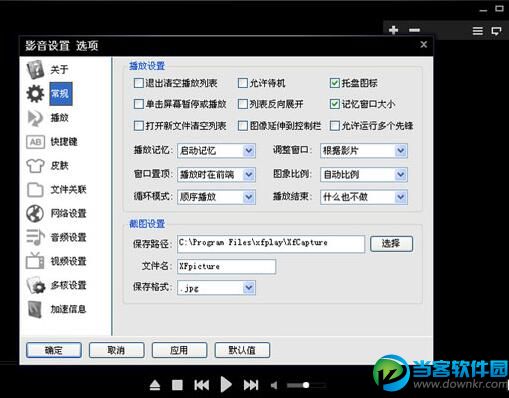Mute audio with the speaker icon
The height and width of the screenshot is (398, 509).
(274, 386)
